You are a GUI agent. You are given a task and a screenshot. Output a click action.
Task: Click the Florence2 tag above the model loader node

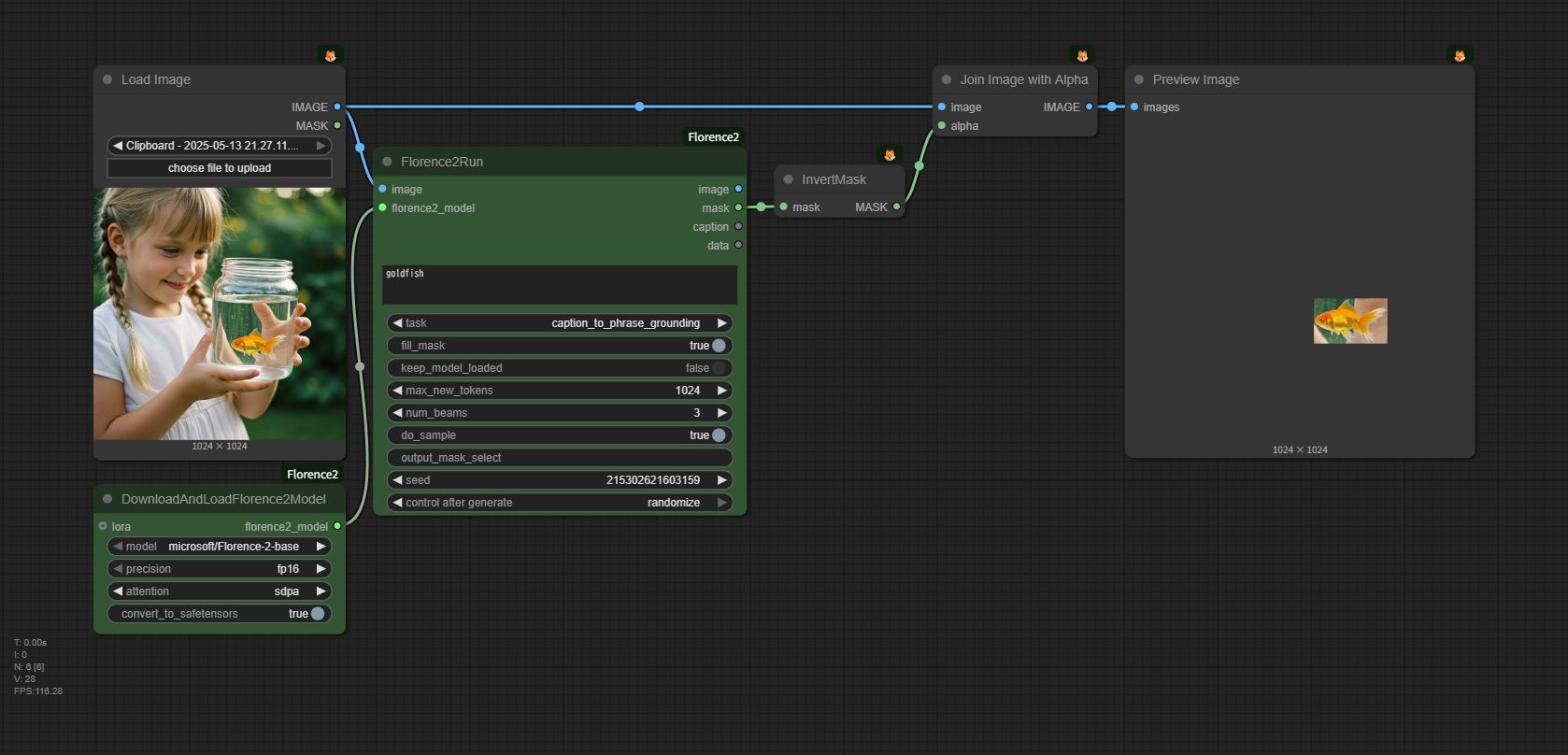[x=312, y=475]
